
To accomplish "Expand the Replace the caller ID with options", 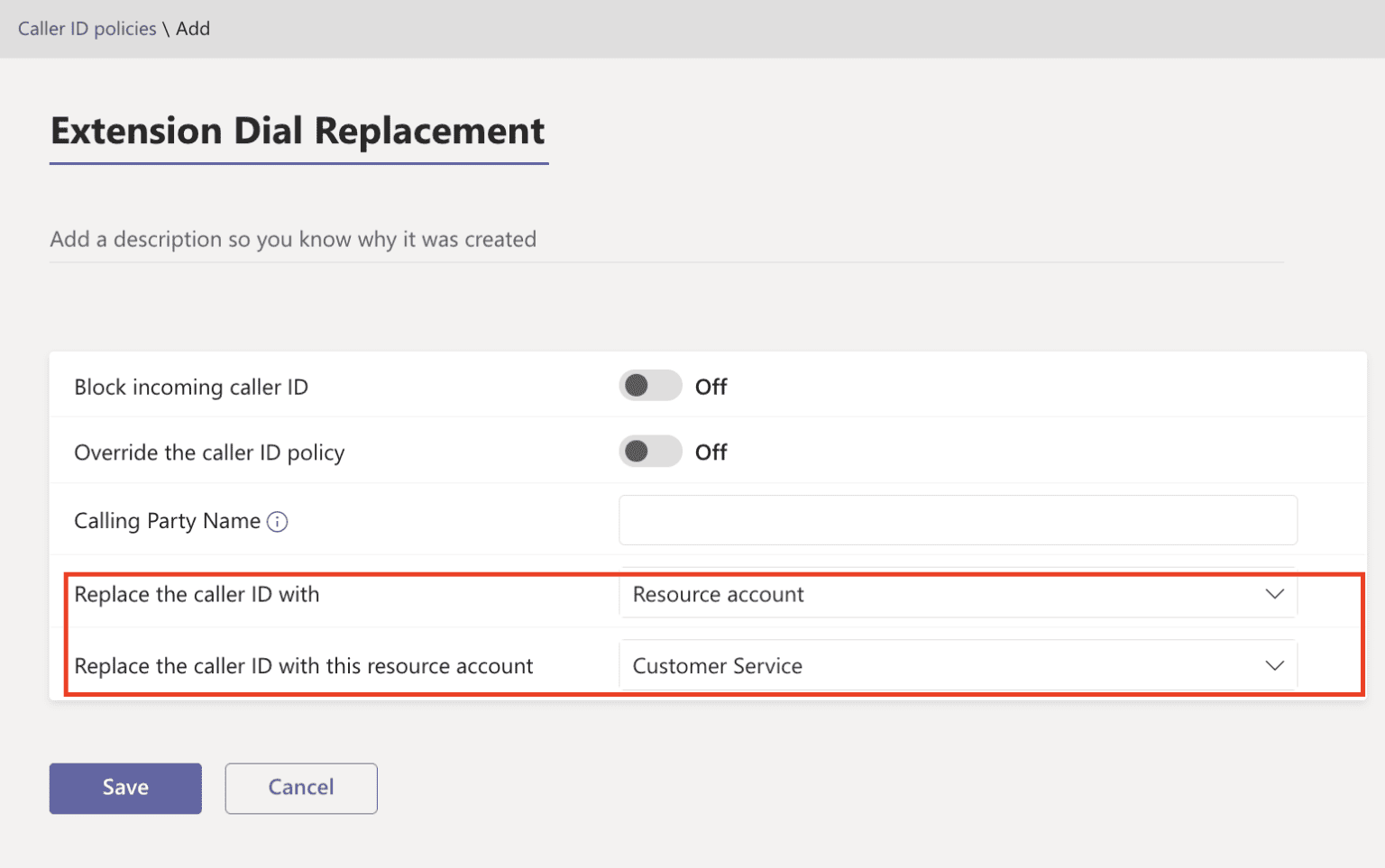I will tap(958, 594).
